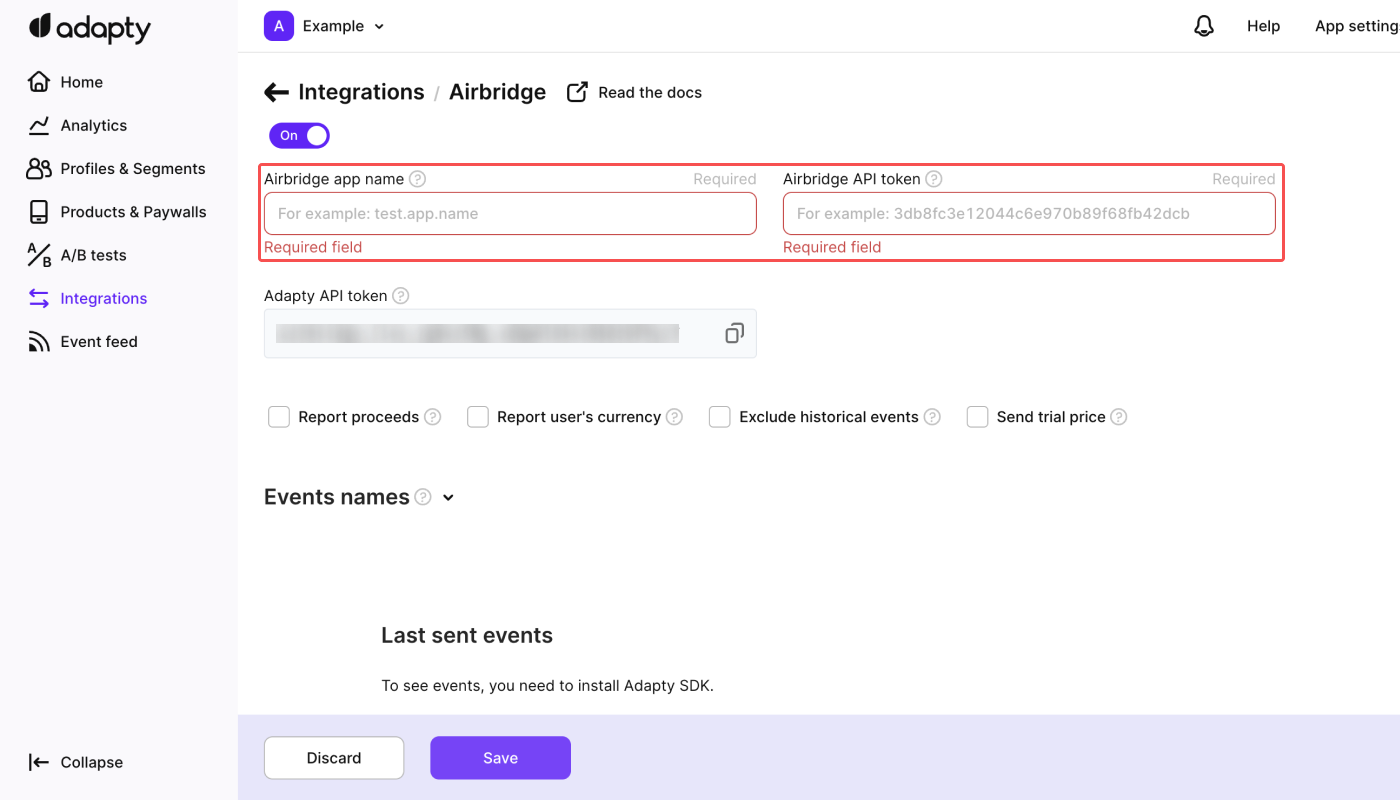Click help icon beside Exclude historical events
This screenshot has height=800, width=1400.
tap(933, 417)
